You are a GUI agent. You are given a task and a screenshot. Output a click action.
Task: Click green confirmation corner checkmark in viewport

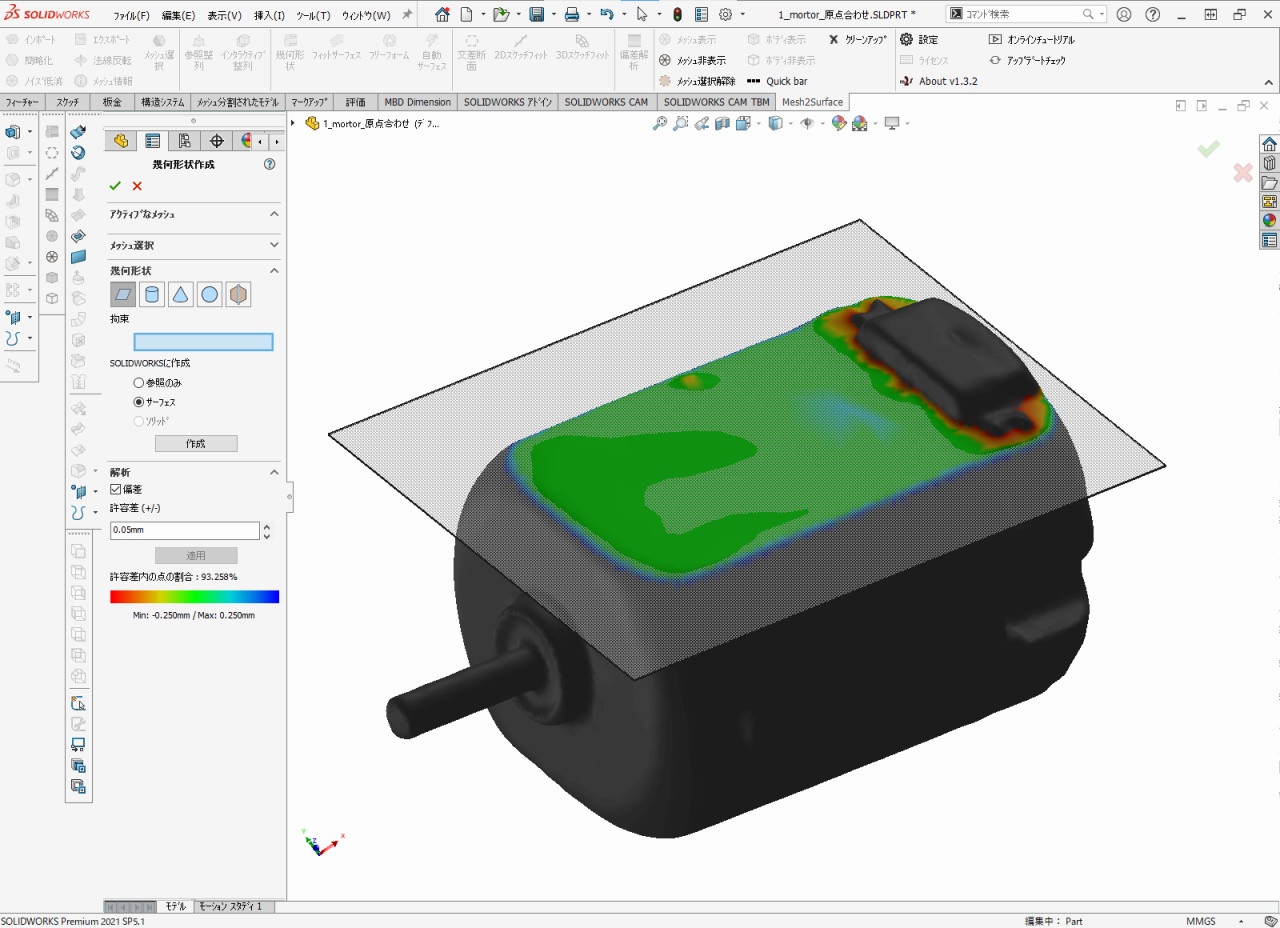pyautogui.click(x=1209, y=149)
